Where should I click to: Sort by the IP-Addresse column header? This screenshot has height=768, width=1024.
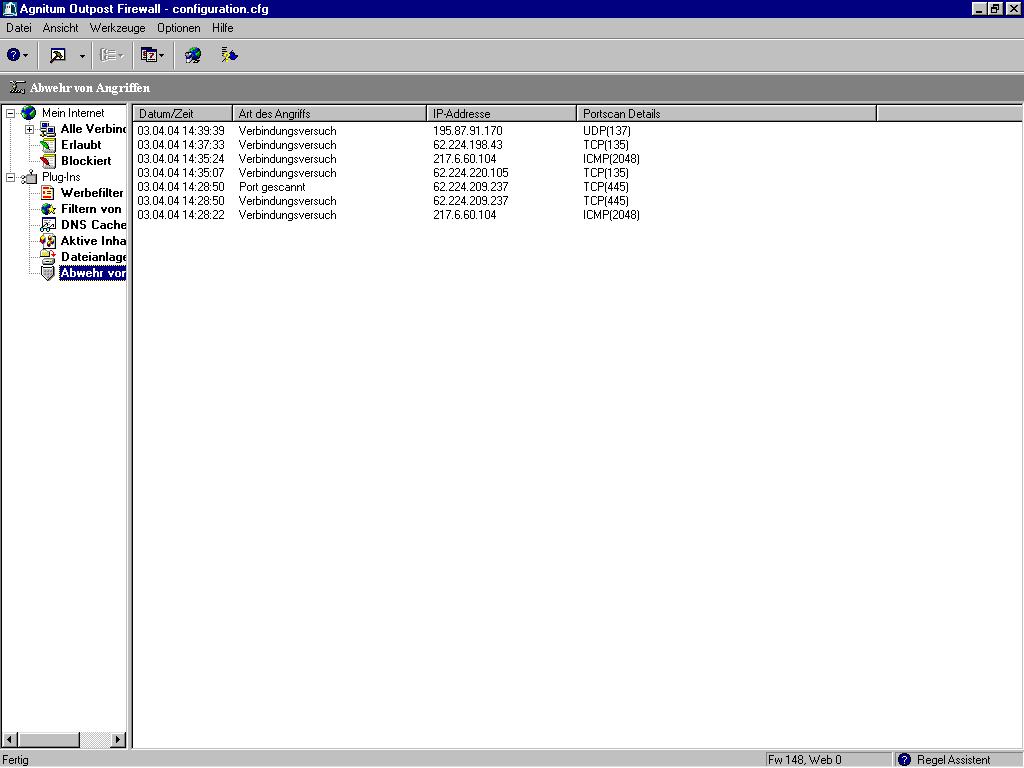tap(502, 114)
